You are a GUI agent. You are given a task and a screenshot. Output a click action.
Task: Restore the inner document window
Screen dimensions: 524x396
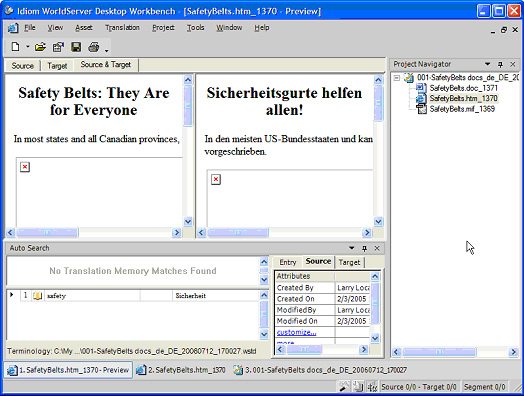[504, 30]
